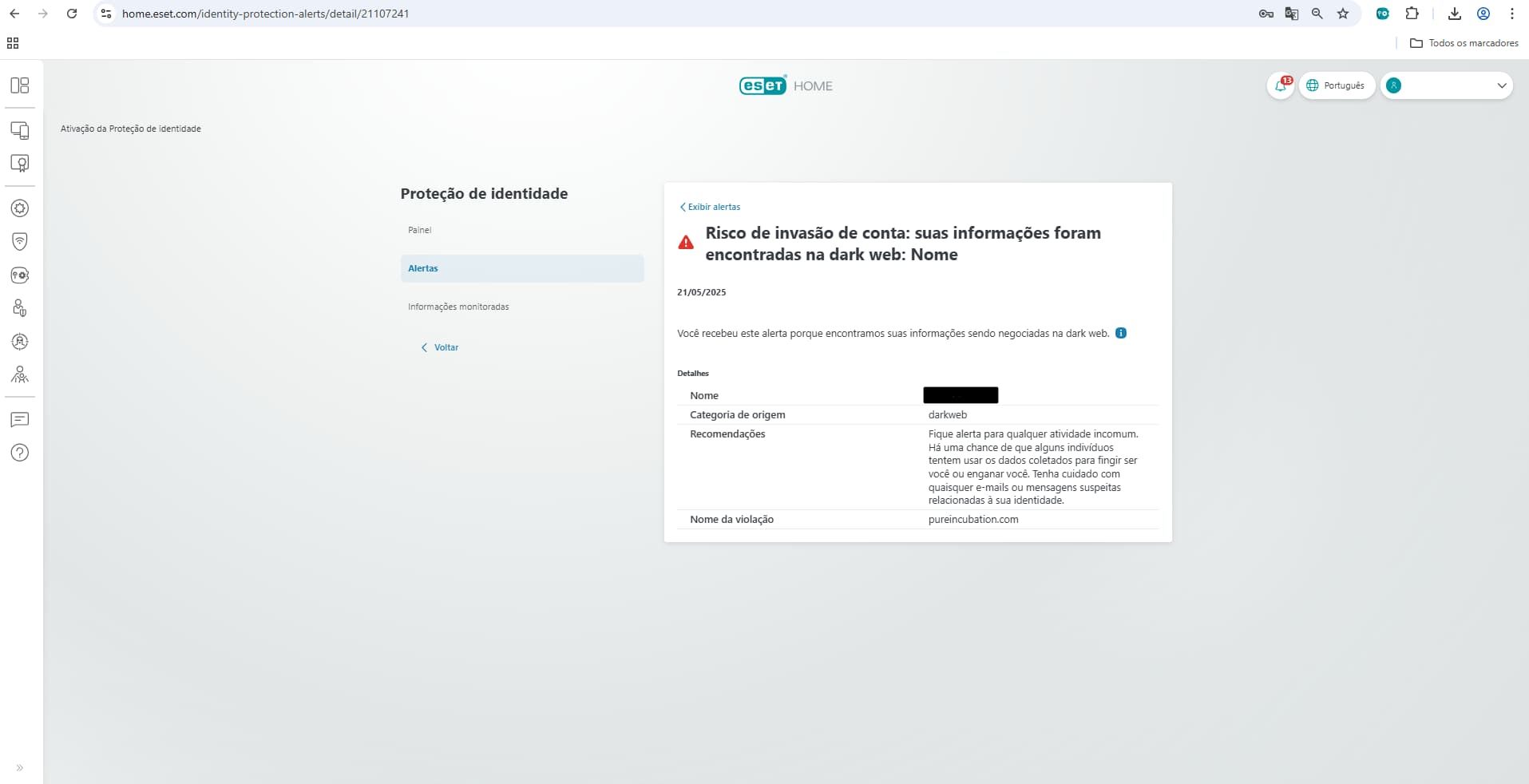This screenshot has height=784, width=1529.
Task: Open the devices icon in the sidebar
Action: (x=20, y=130)
